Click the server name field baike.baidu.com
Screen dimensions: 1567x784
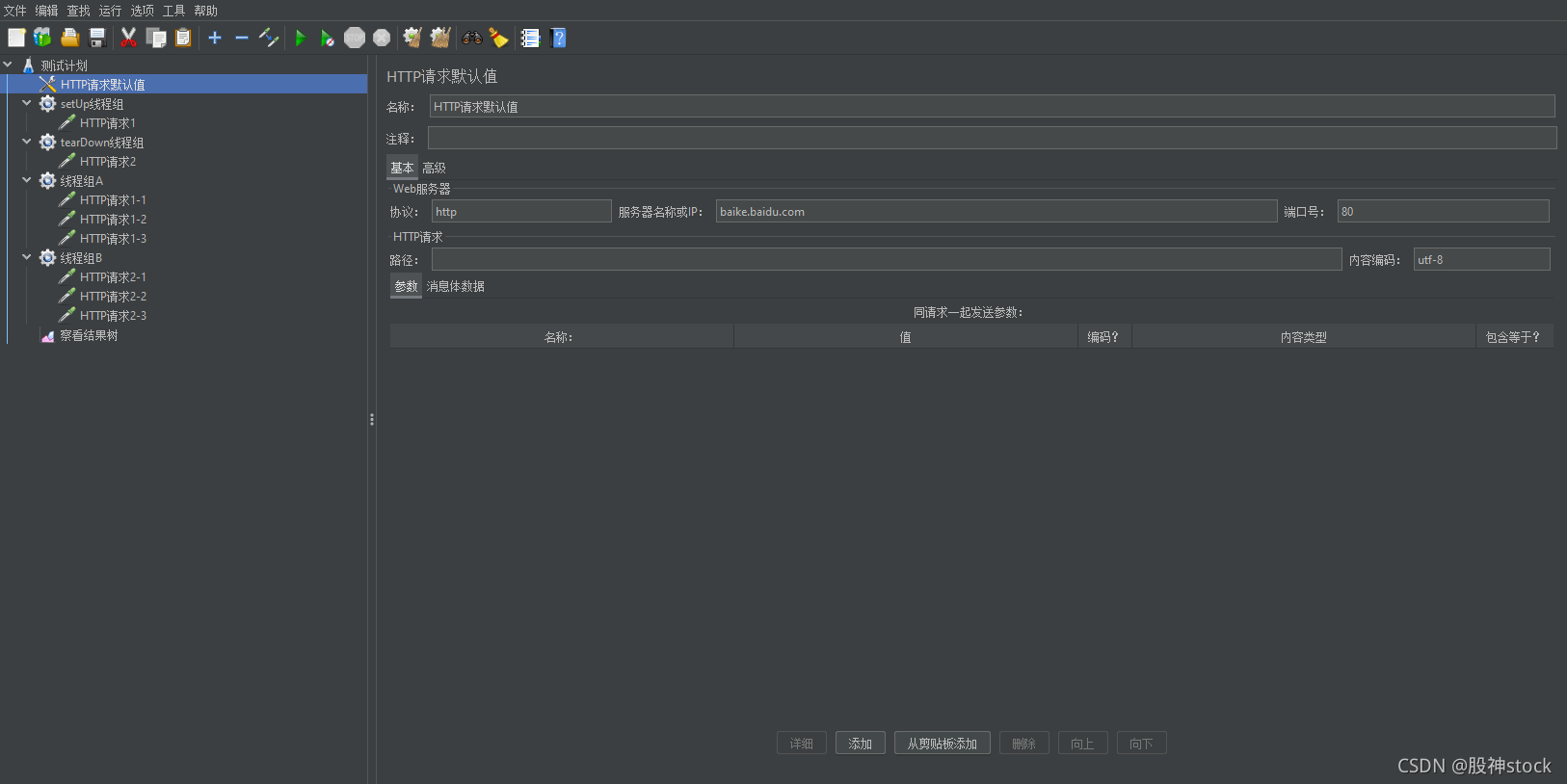[996, 211]
